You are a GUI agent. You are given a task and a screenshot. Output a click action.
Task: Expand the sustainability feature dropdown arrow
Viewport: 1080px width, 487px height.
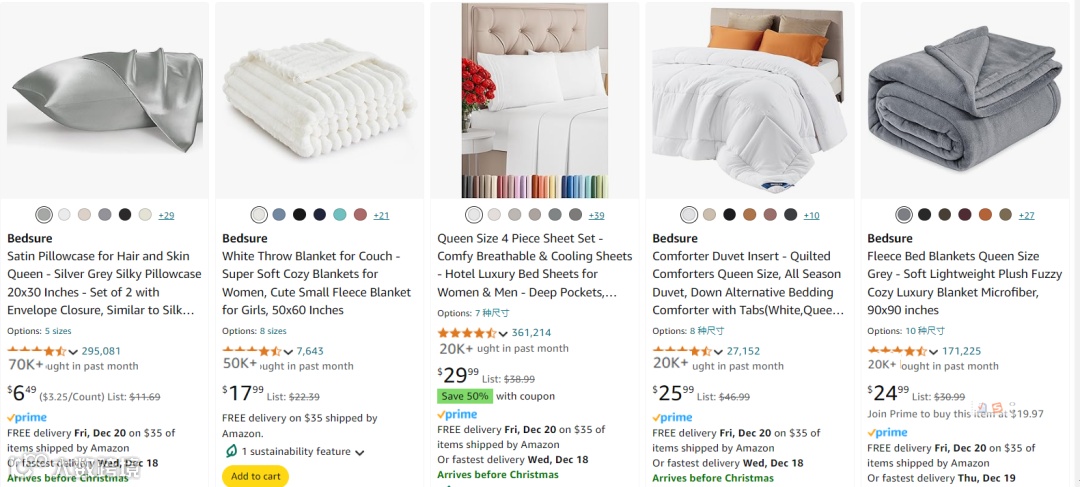point(360,453)
